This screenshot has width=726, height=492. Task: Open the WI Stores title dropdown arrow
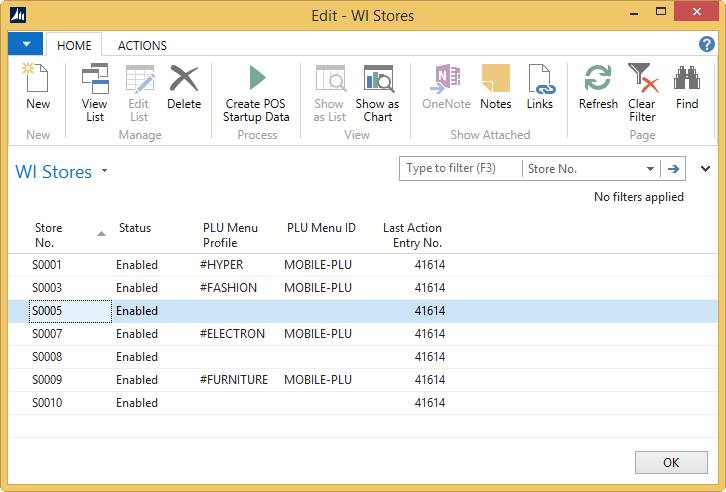pyautogui.click(x=104, y=172)
